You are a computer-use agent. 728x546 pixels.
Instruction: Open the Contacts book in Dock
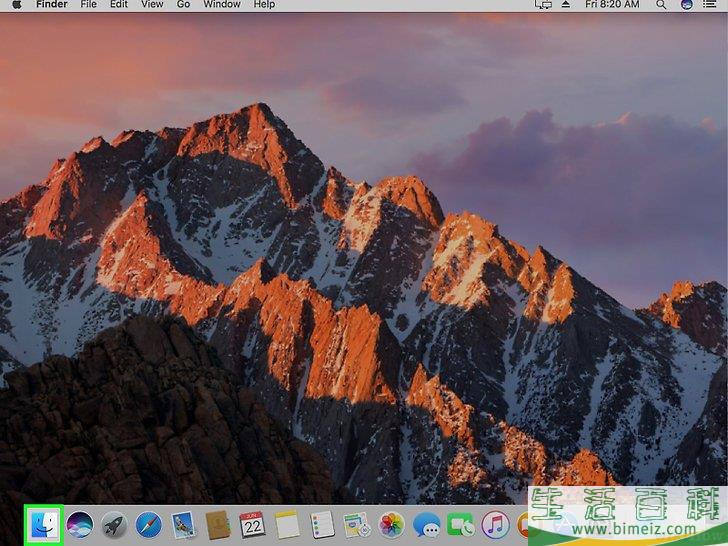tap(218, 524)
